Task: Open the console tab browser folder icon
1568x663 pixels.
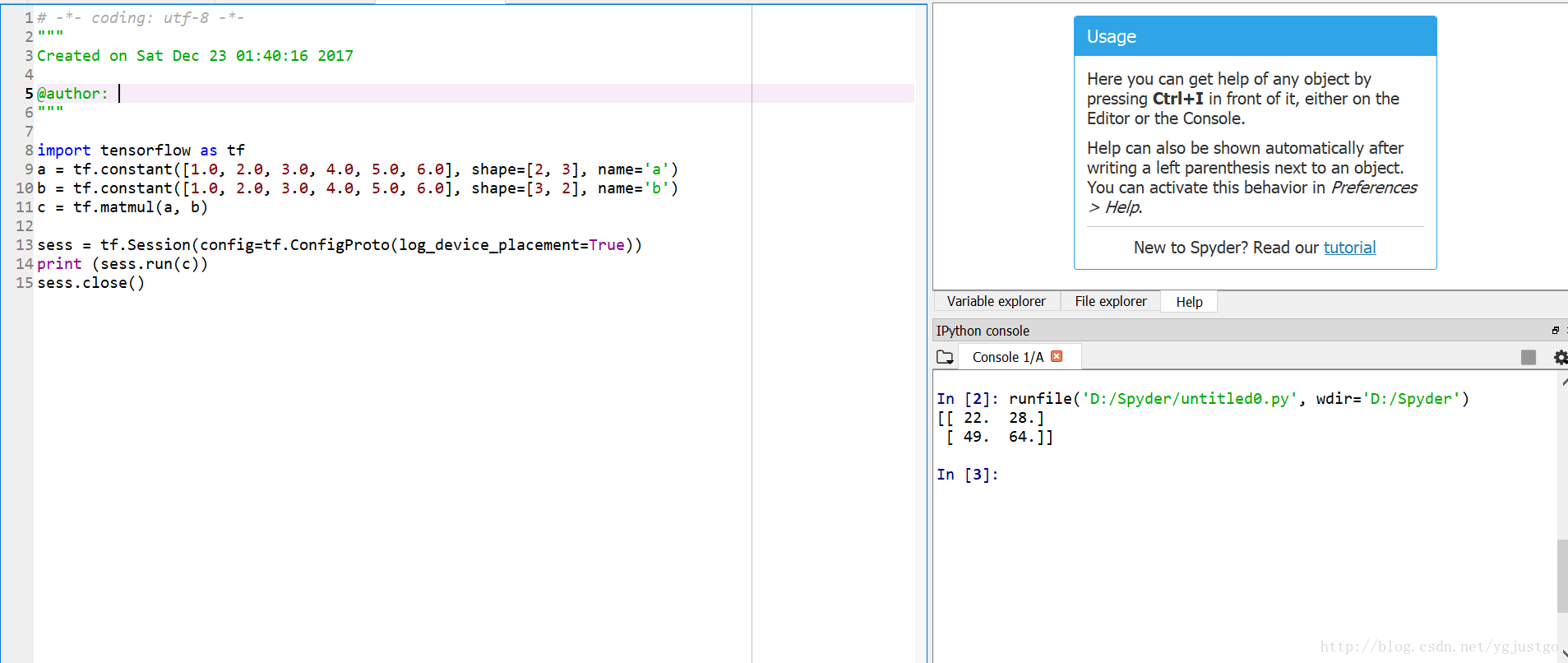Action: (945, 357)
